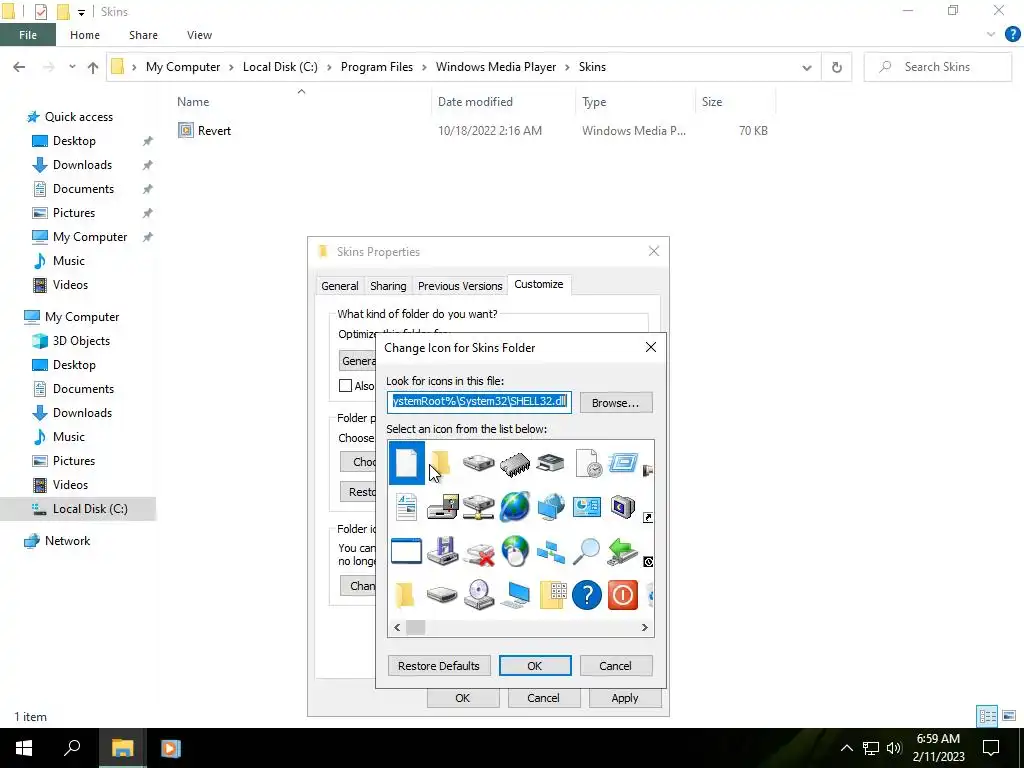Pick the network drive icon
The height and width of the screenshot is (768, 1024).
[478, 507]
